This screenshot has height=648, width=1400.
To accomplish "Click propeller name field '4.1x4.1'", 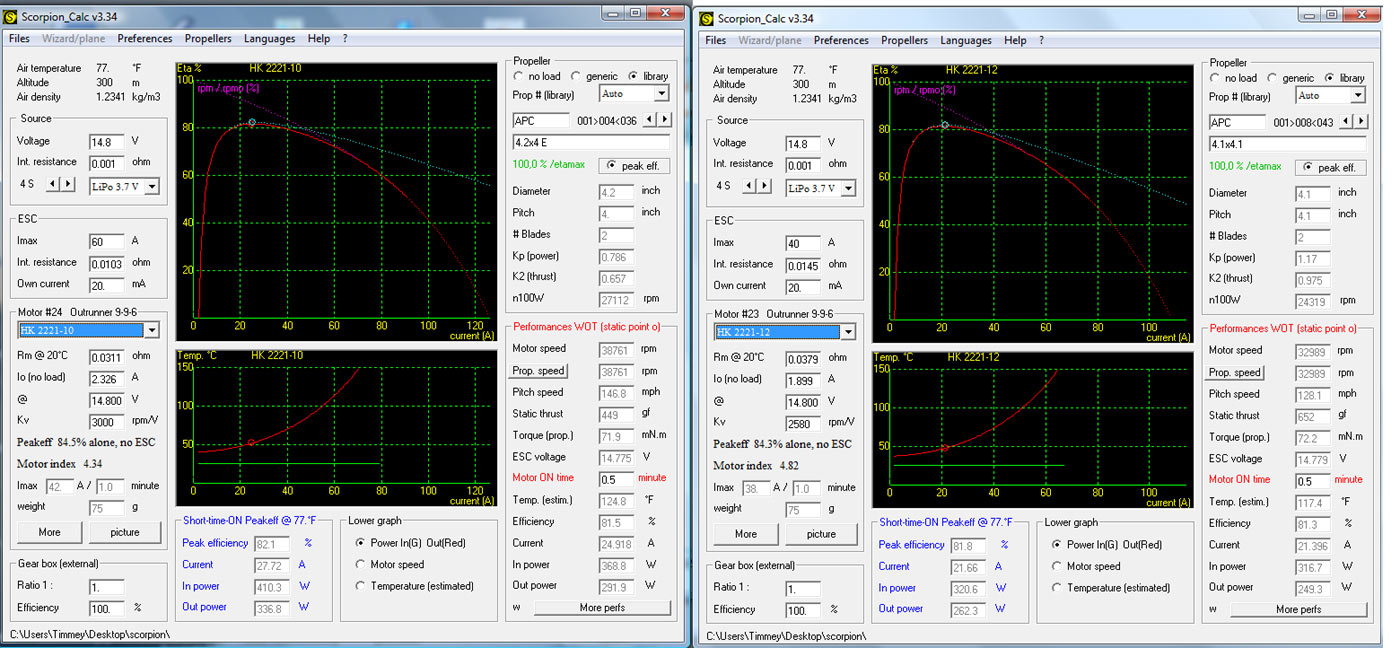I will (1287, 144).
